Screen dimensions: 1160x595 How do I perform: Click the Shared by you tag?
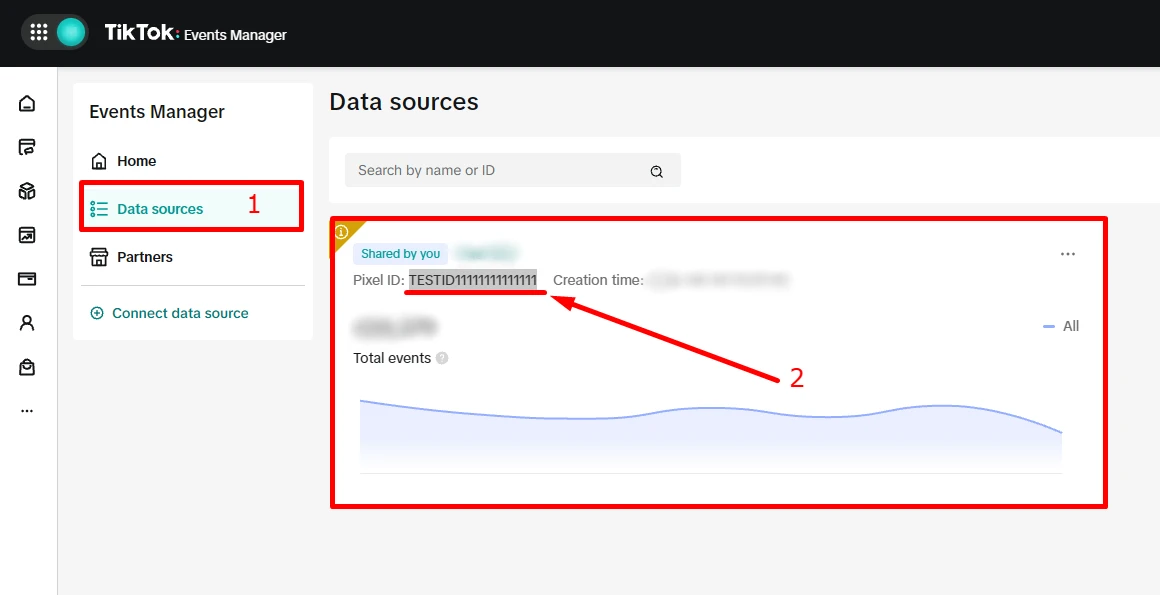coord(400,254)
